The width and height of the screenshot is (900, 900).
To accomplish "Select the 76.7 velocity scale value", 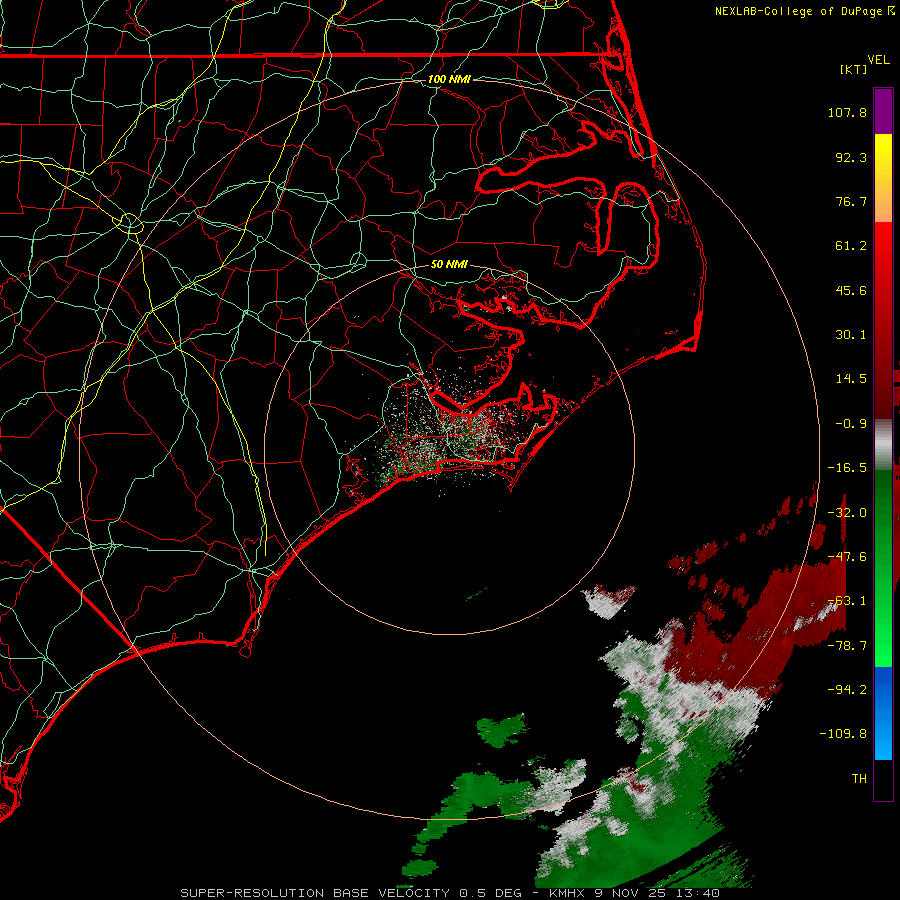I will click(x=851, y=201).
